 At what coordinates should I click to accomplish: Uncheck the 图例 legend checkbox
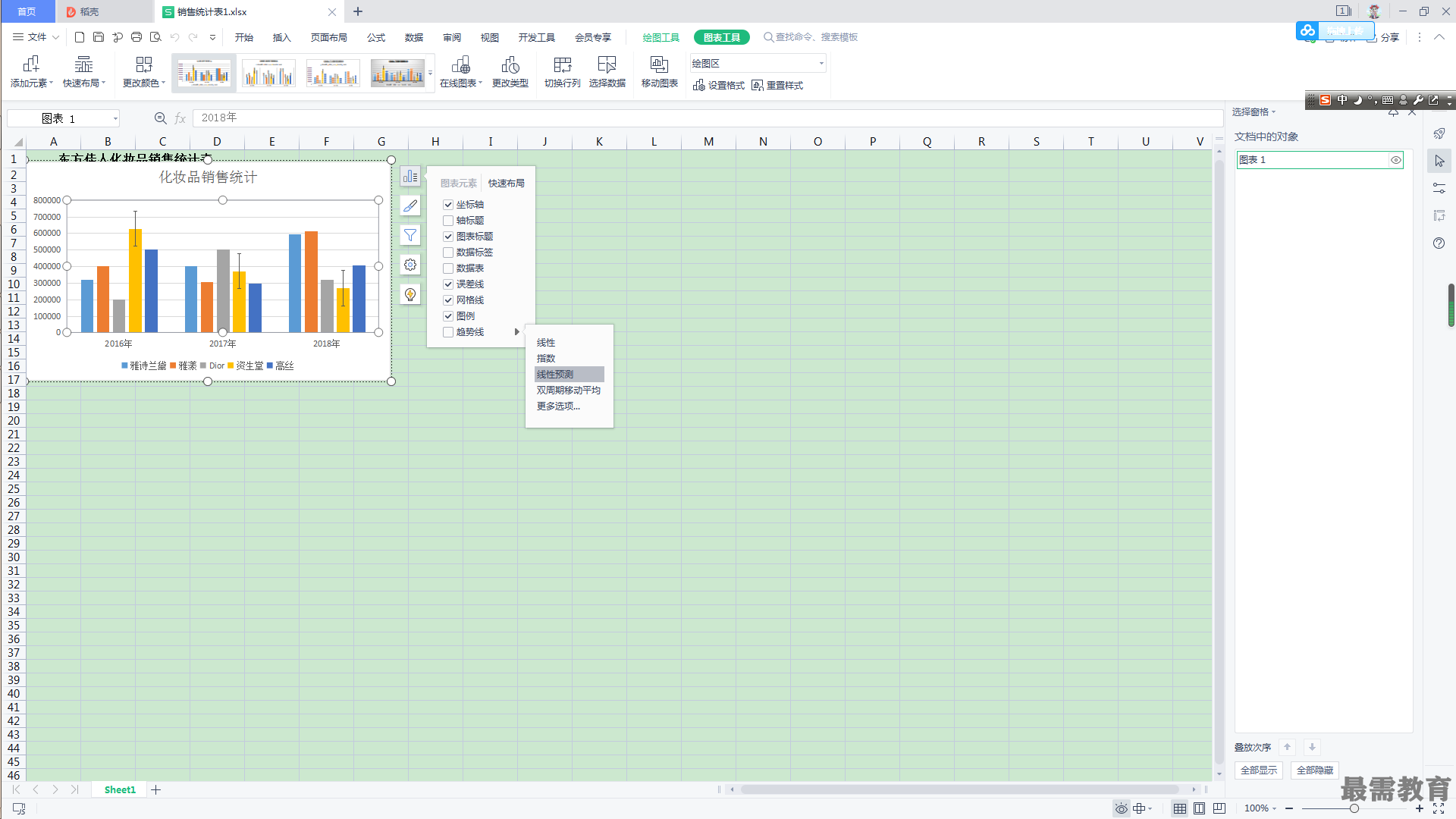click(448, 316)
